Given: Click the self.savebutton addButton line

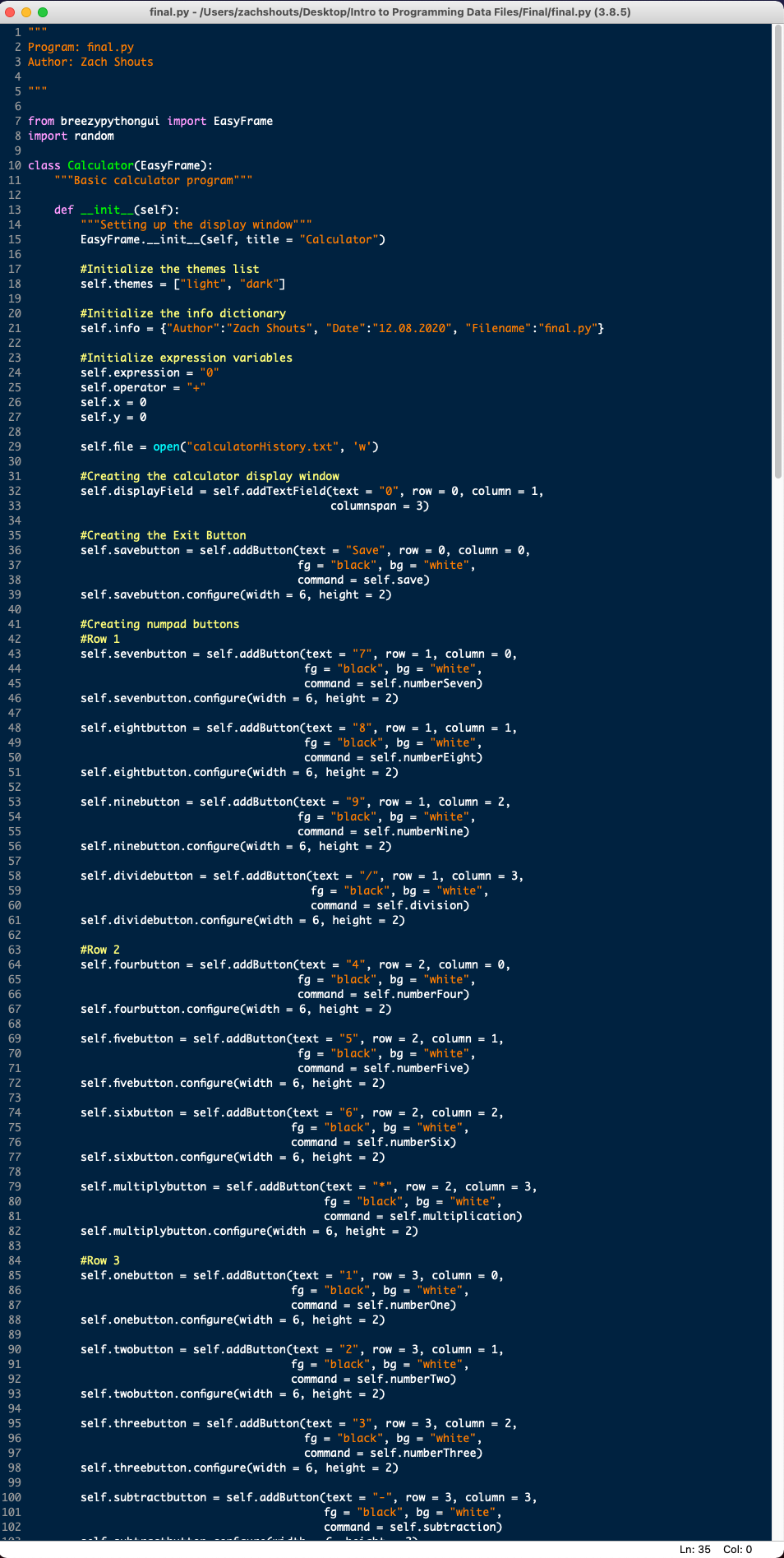Looking at the screenshot, I should click(x=306, y=550).
